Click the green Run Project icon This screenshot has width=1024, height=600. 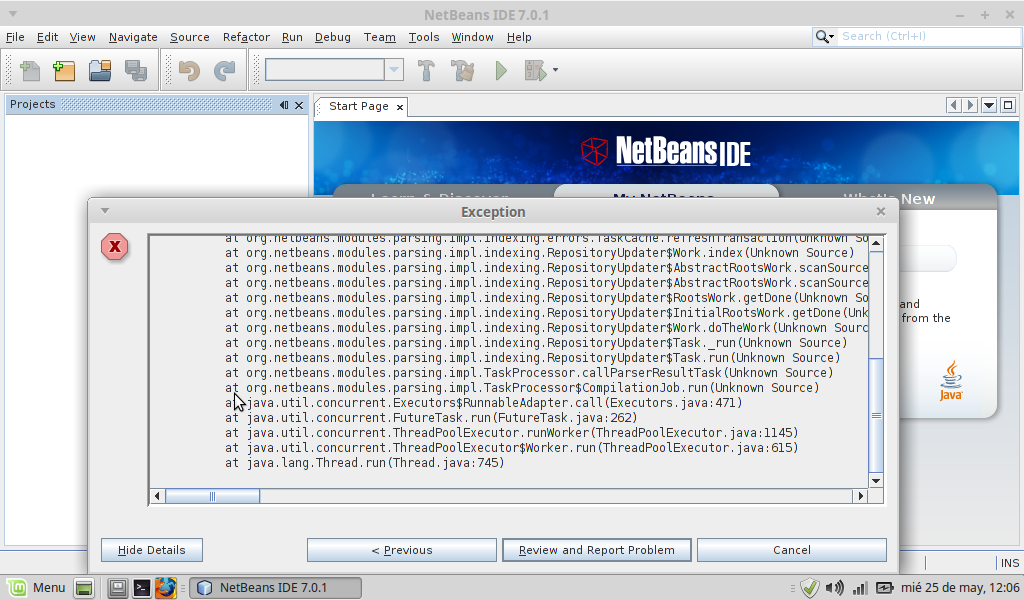501,71
